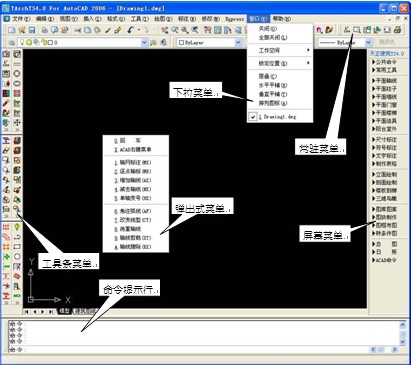This screenshot has height=365, width=411.
Task: Select 改变线型 (CT) in popup menu
Action: click(133, 220)
